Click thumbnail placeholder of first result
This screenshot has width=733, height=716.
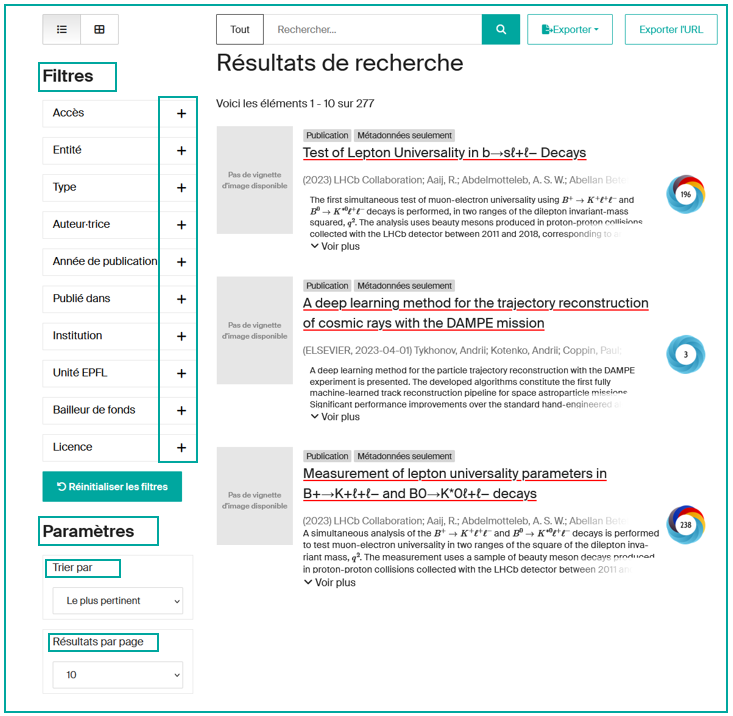coord(255,180)
